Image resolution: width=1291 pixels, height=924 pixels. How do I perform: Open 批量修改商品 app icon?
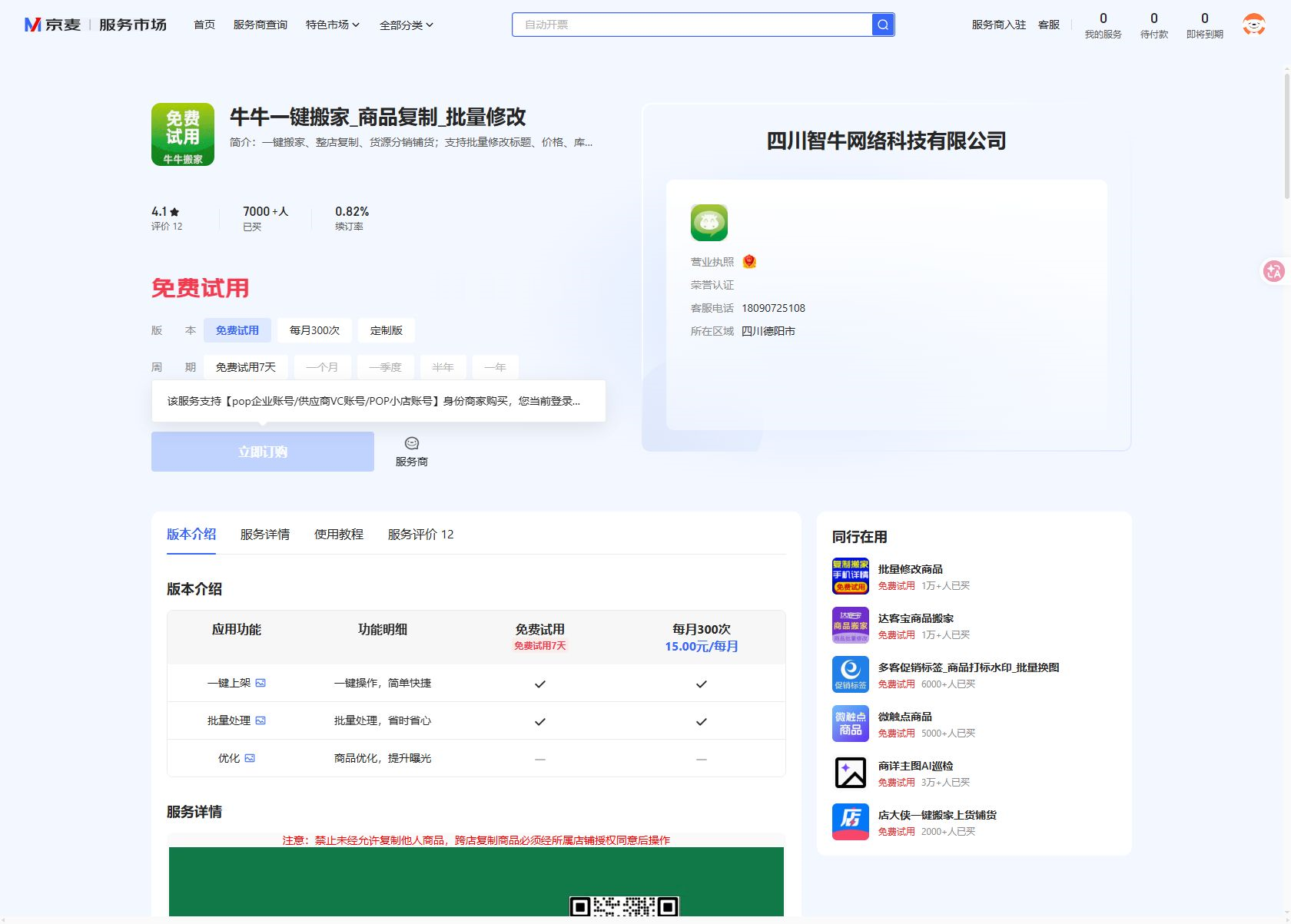click(x=851, y=576)
